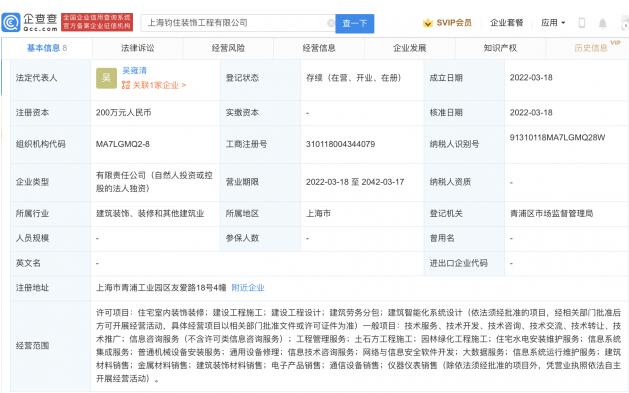The height and width of the screenshot is (393, 629).
Task: Open 关联1家企业 related companies link
Action: [154, 85]
